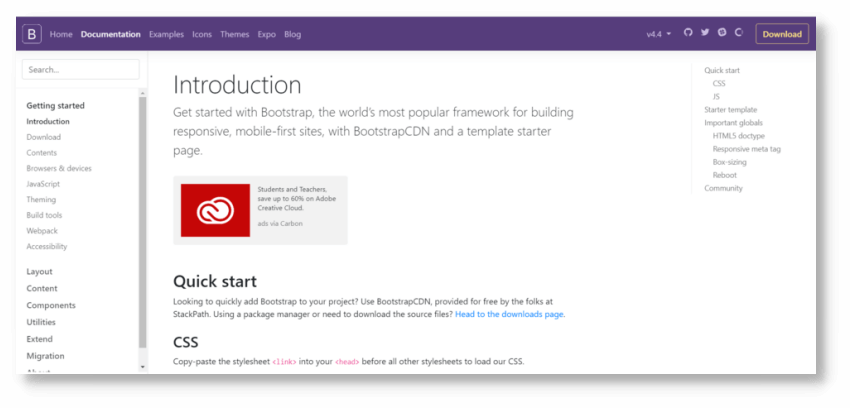Click the Download button in navbar
850x408 pixels.
click(x=782, y=34)
